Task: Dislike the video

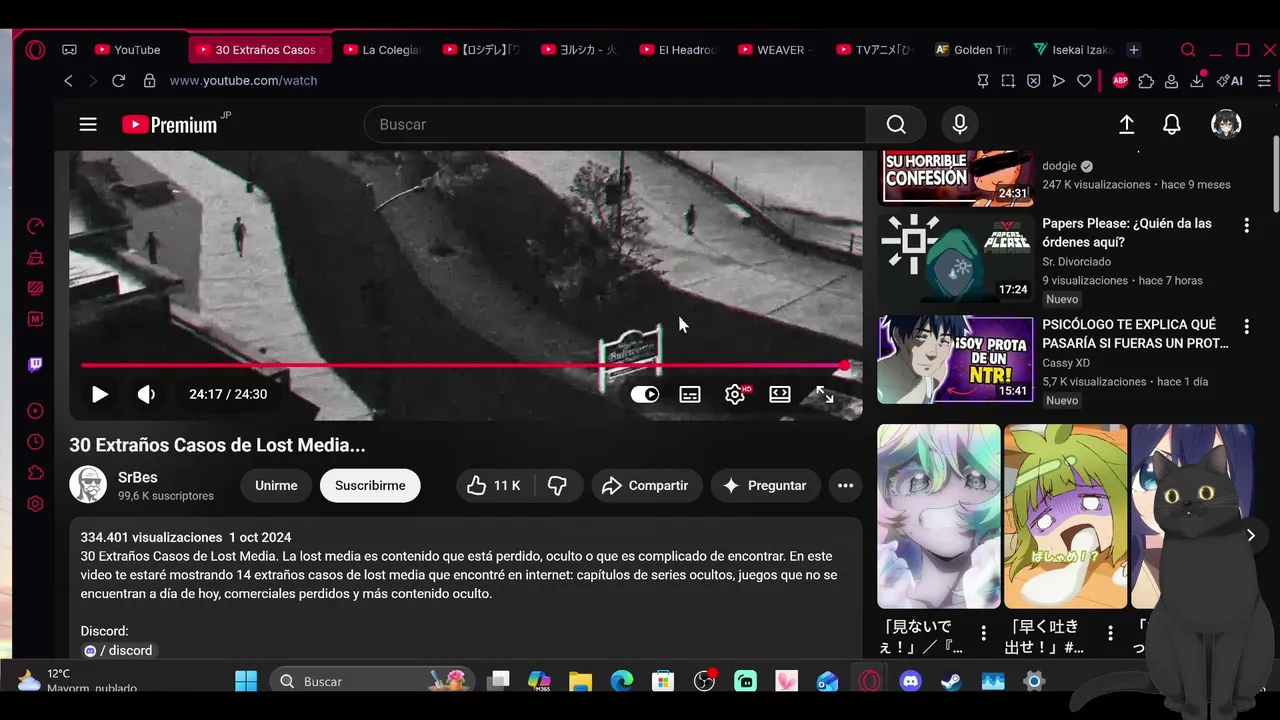Action: [558, 485]
